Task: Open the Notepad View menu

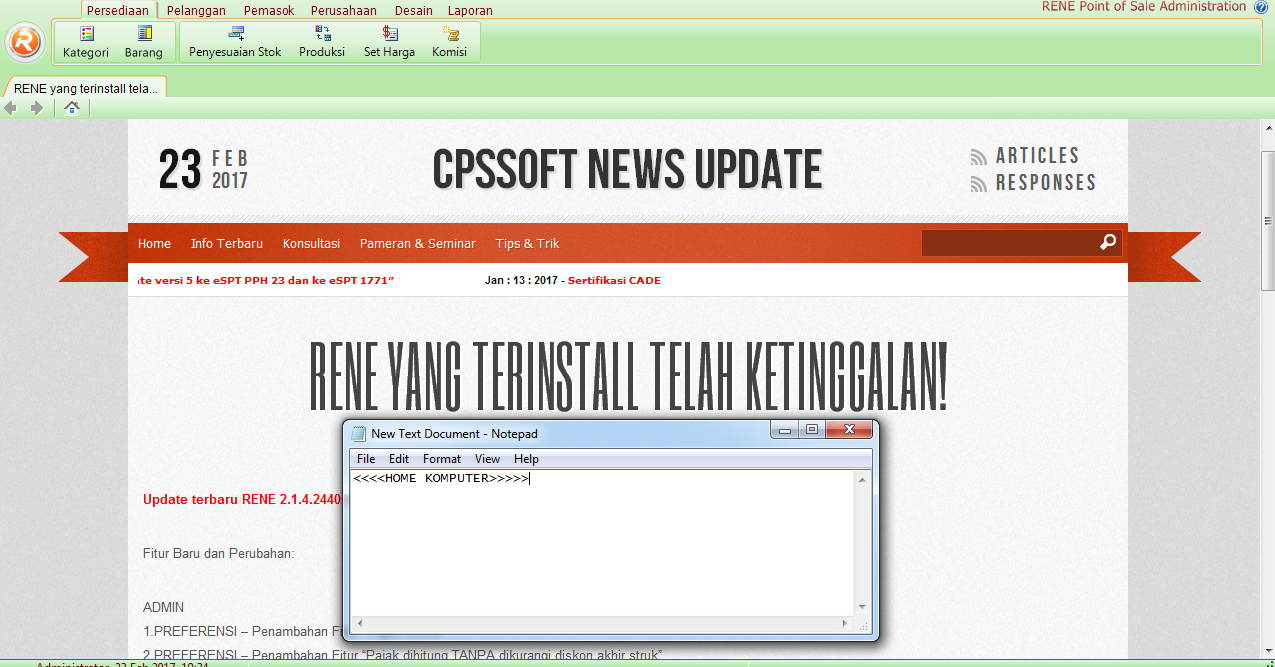Action: click(487, 459)
